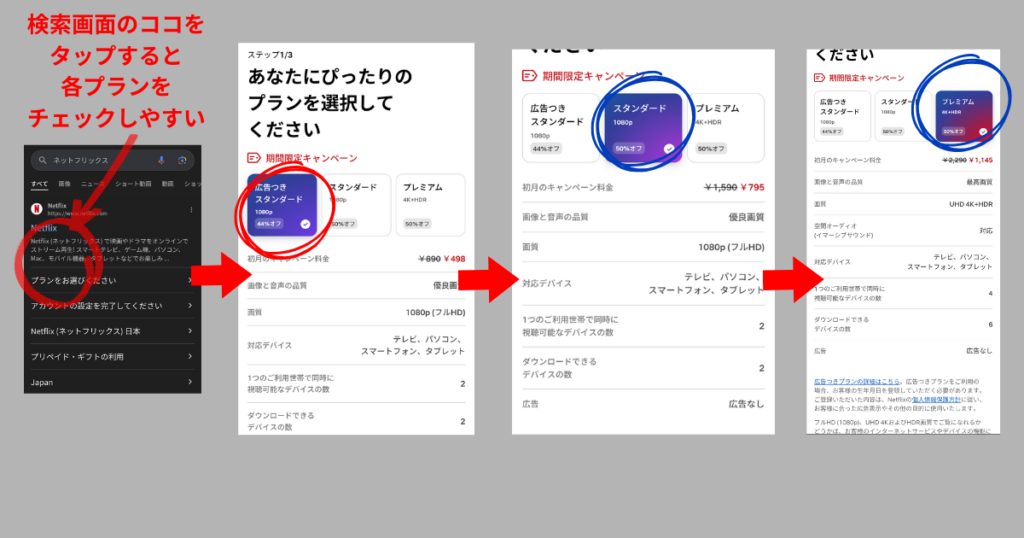Open the 広告つきプランの詳細はこちら link

tap(856, 382)
